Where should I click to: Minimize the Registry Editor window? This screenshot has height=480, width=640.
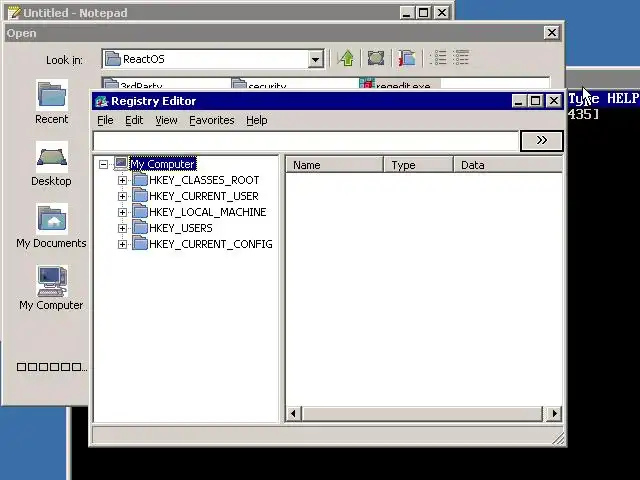(x=518, y=101)
